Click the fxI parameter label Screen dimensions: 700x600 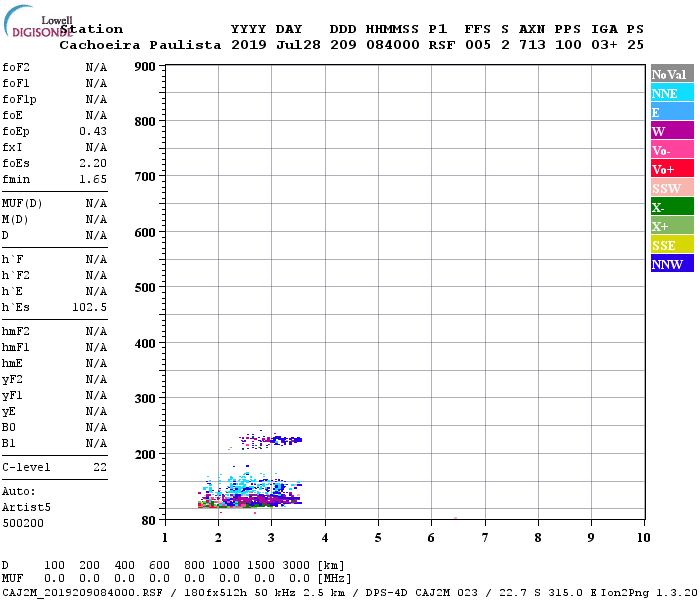[x=12, y=147]
